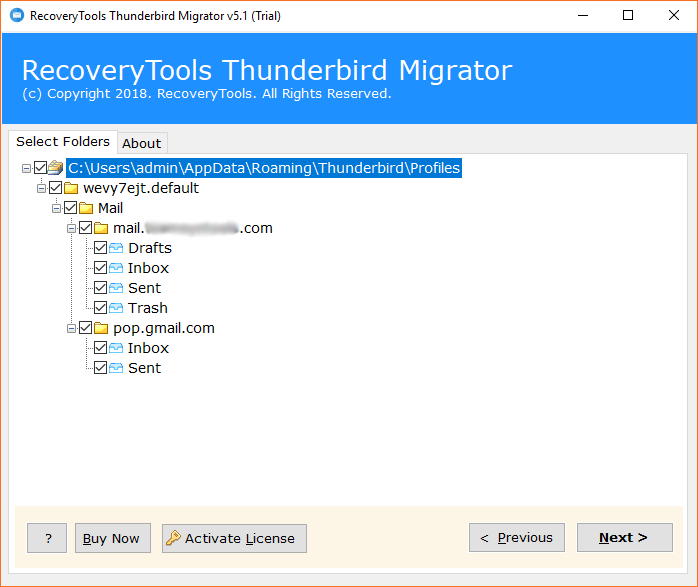Uncheck the Inbox checkbox under the mail. .com account
The image size is (698, 587).
[x=101, y=268]
